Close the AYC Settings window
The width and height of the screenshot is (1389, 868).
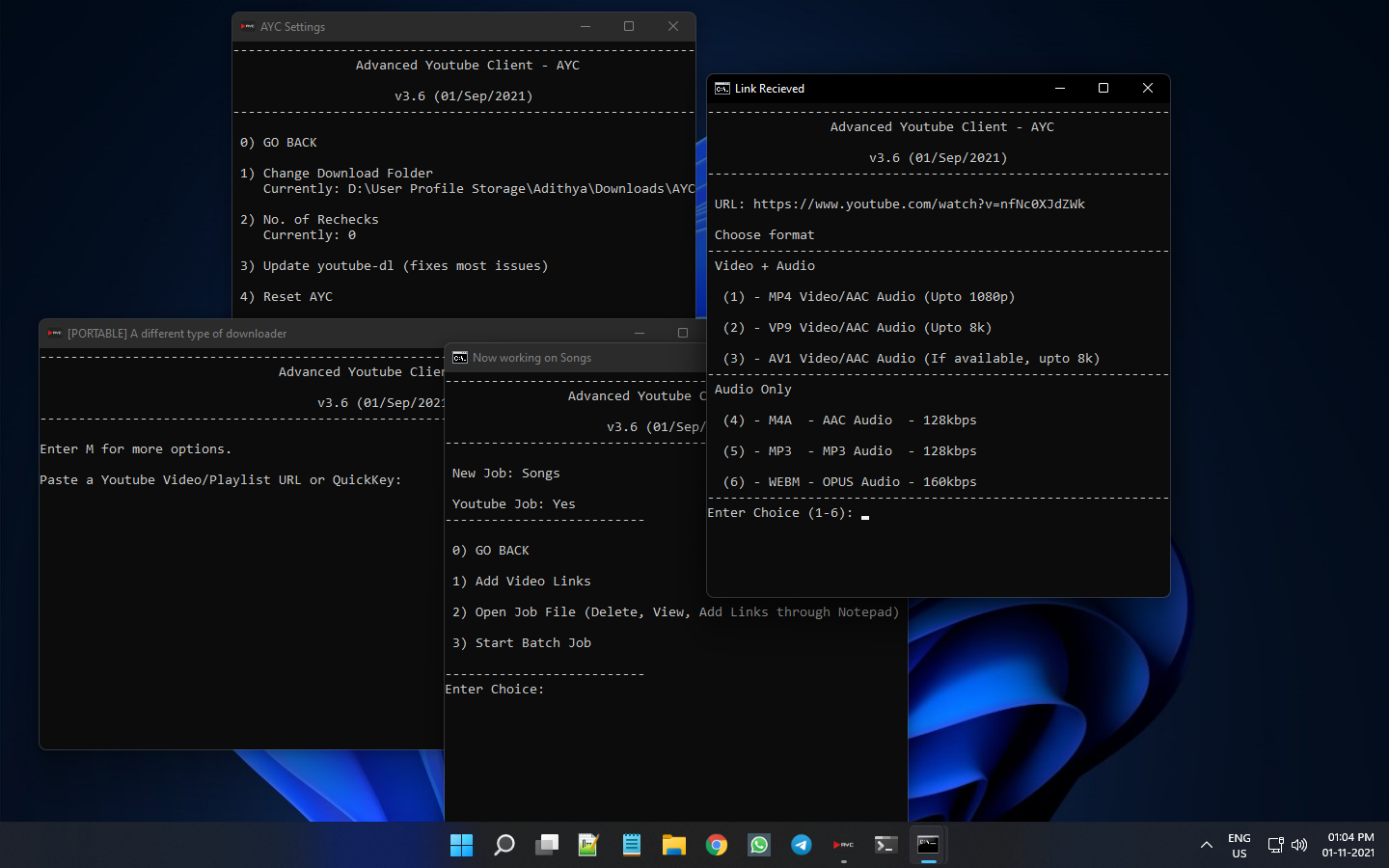tap(673, 26)
